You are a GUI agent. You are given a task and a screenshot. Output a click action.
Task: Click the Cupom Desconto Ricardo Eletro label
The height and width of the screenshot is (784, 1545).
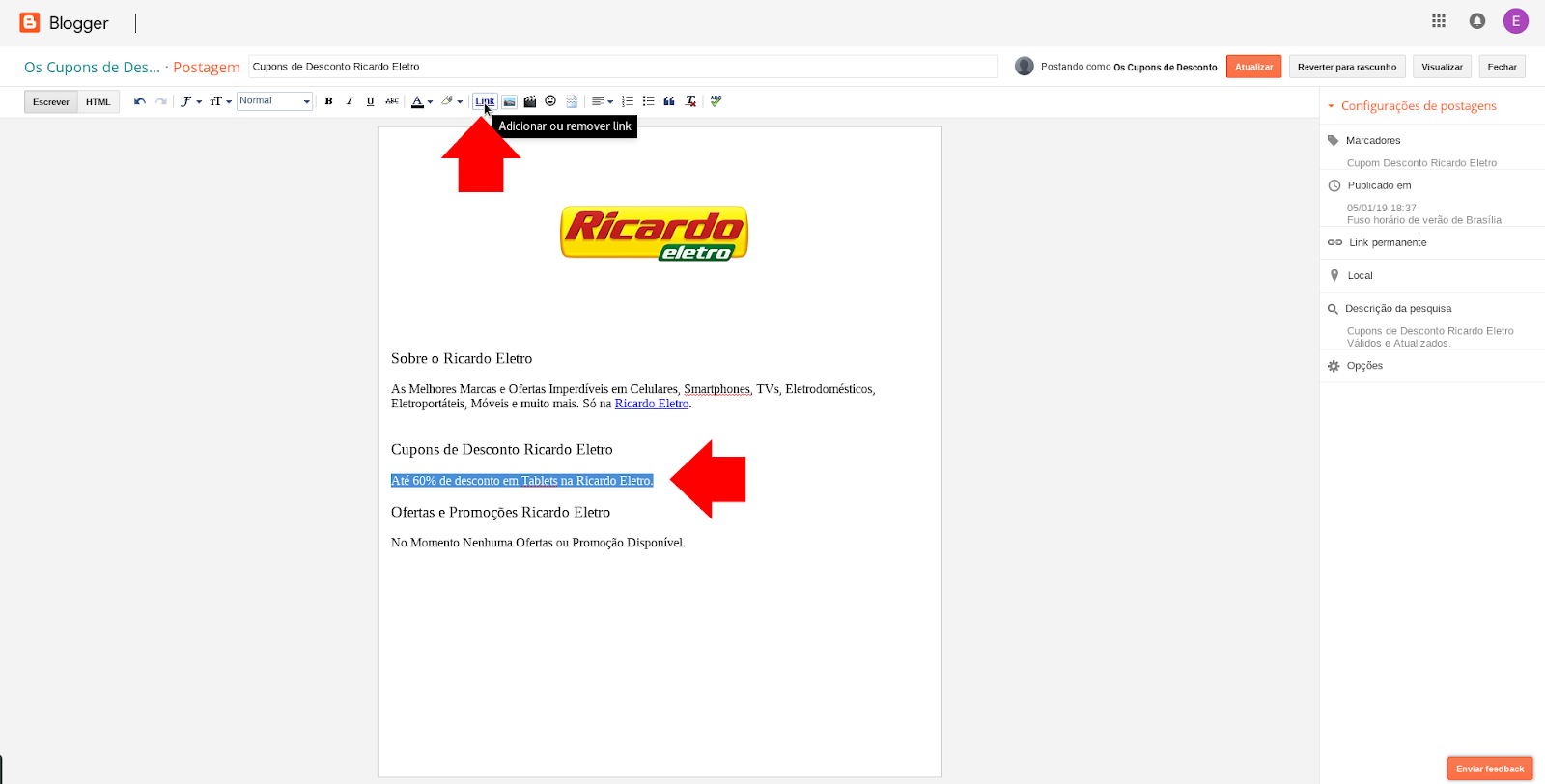(x=1421, y=163)
